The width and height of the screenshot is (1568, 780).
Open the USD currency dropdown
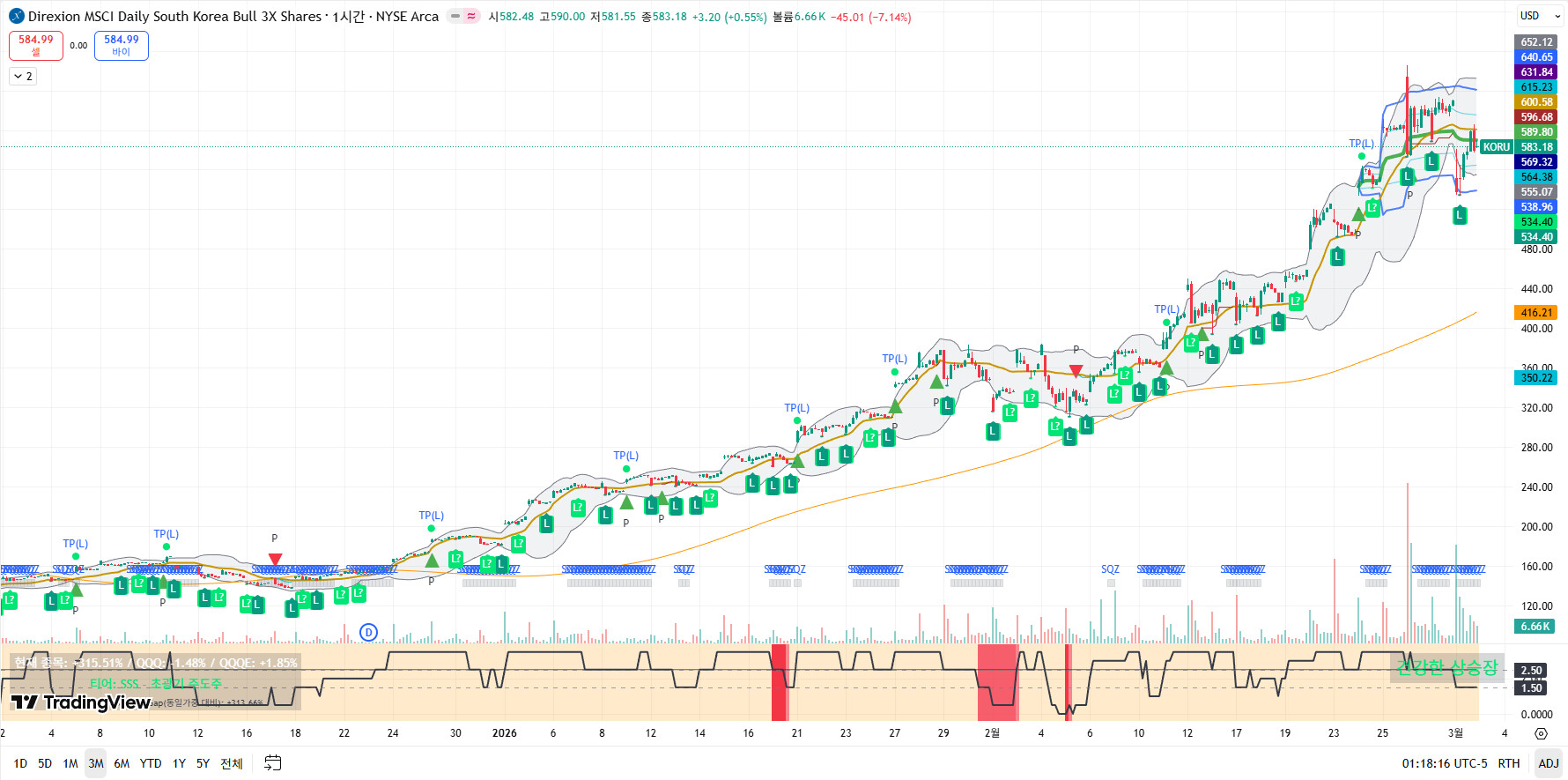[1536, 16]
